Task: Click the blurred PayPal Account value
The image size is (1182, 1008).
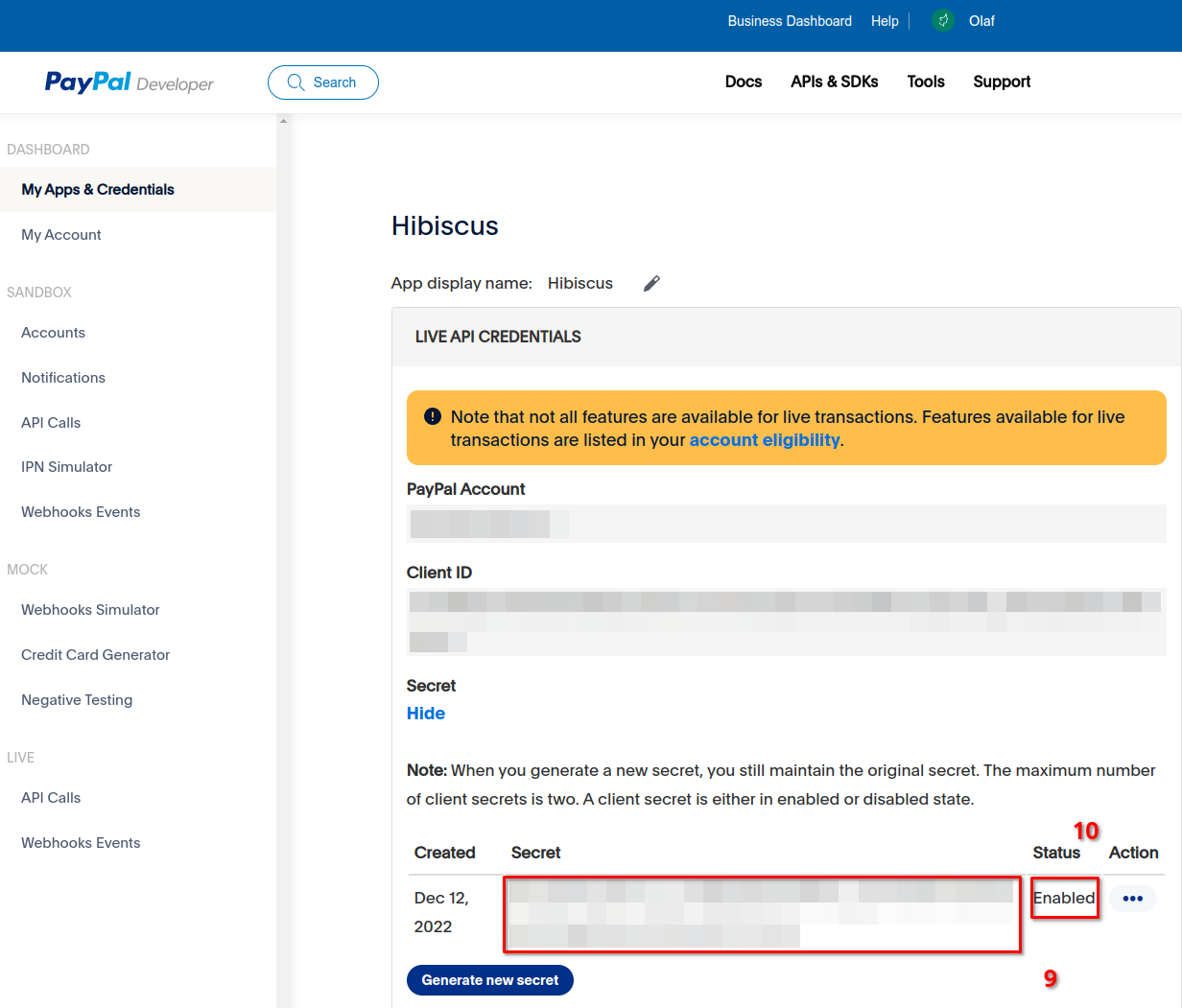Action: pyautogui.click(x=786, y=524)
